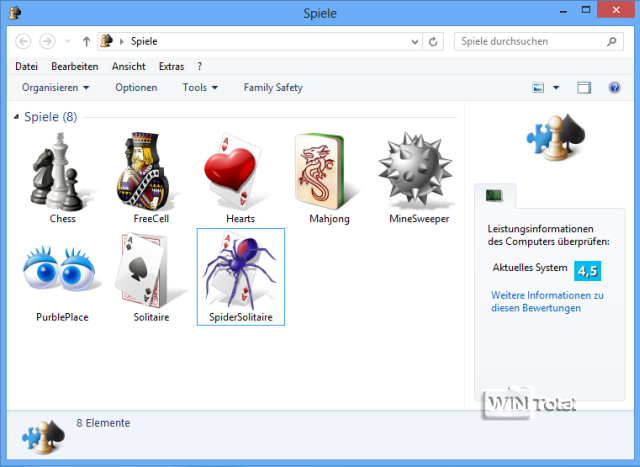Go up one folder level
Screen dimensions: 640x467
(x=86, y=41)
